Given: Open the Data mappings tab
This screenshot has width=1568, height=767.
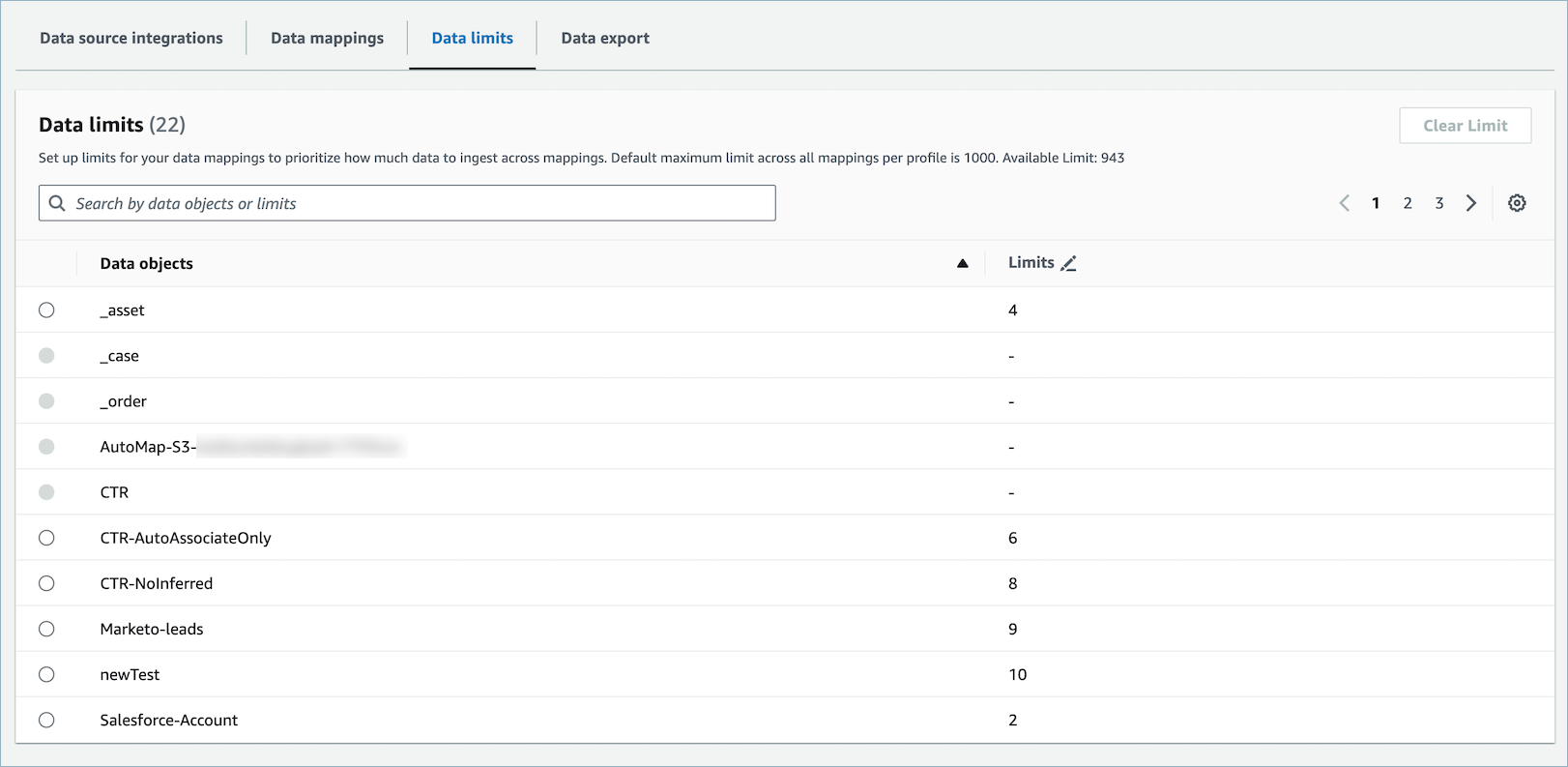Looking at the screenshot, I should coord(327,38).
